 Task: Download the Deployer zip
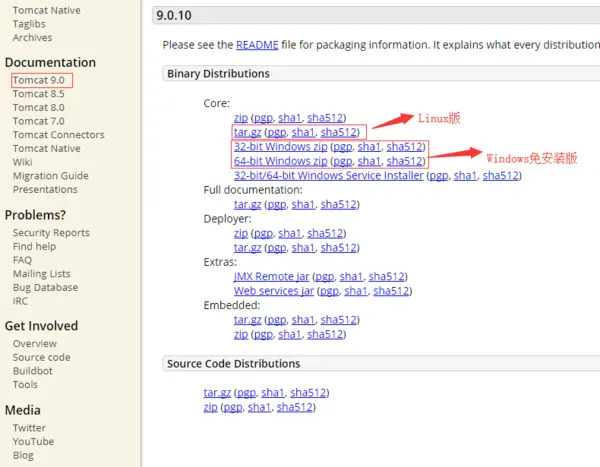point(241,234)
